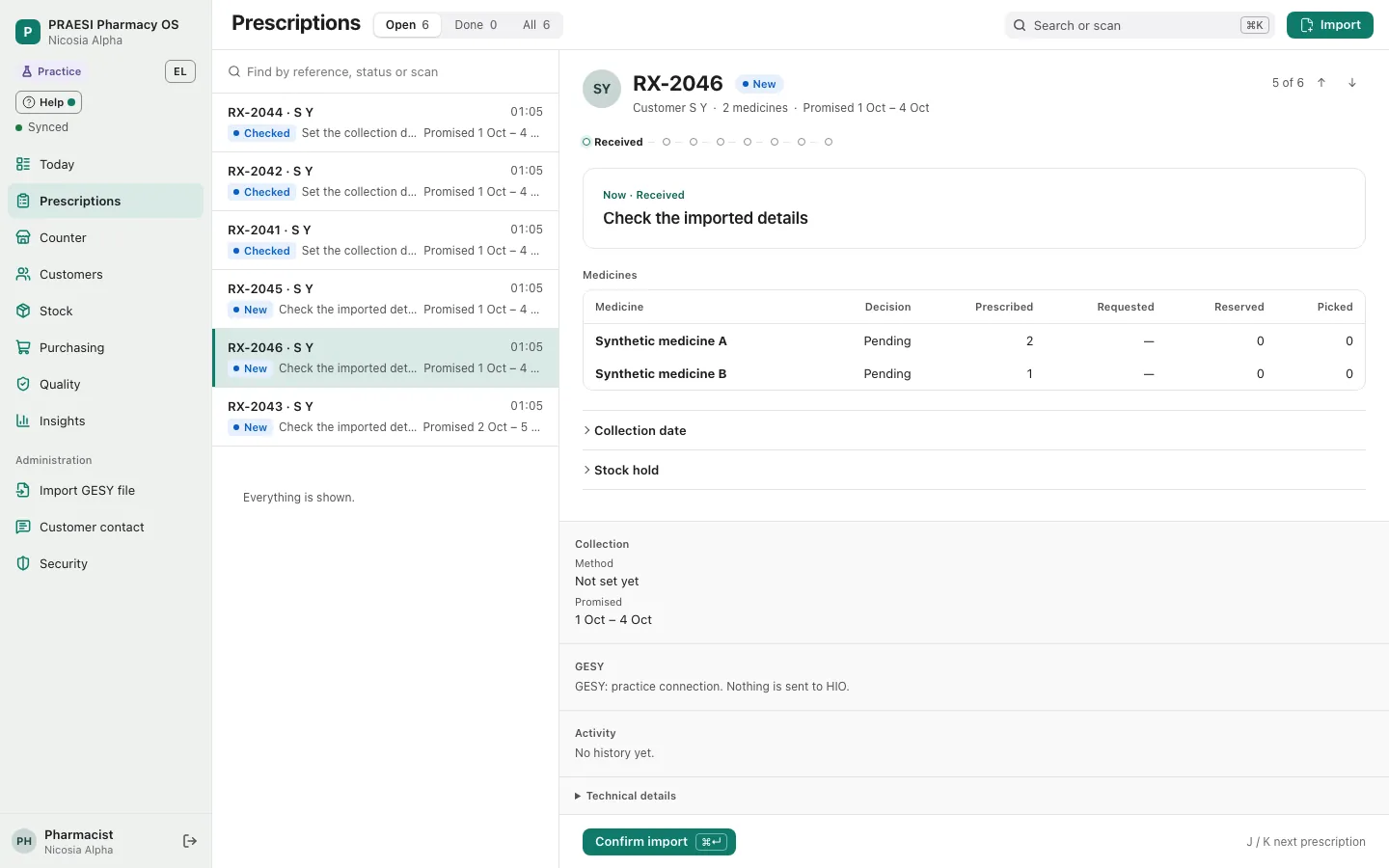Click the last step circle of progress tracker
This screenshot has height=868, width=1389.
(829, 142)
